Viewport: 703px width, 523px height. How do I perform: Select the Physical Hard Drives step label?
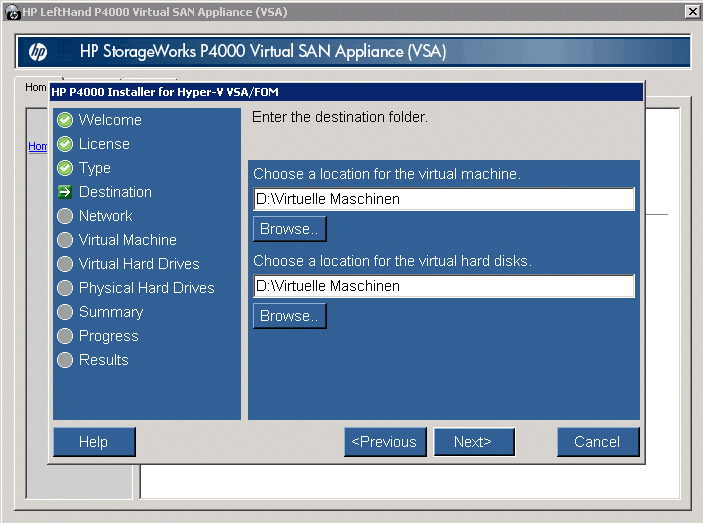pyautogui.click(x=147, y=288)
